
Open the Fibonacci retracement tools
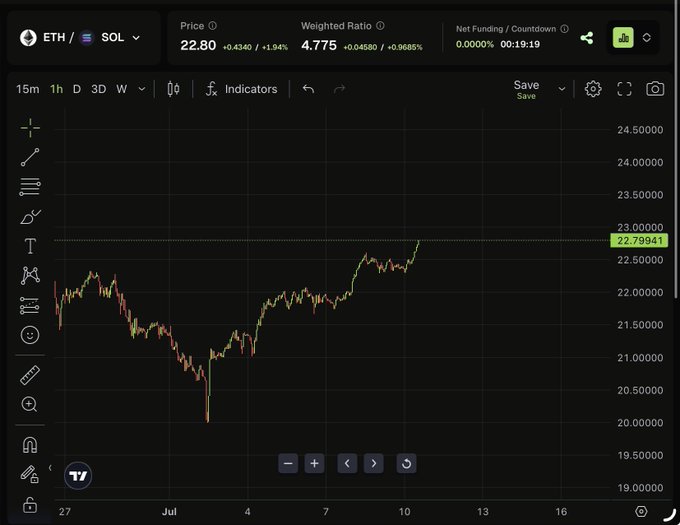click(x=30, y=186)
